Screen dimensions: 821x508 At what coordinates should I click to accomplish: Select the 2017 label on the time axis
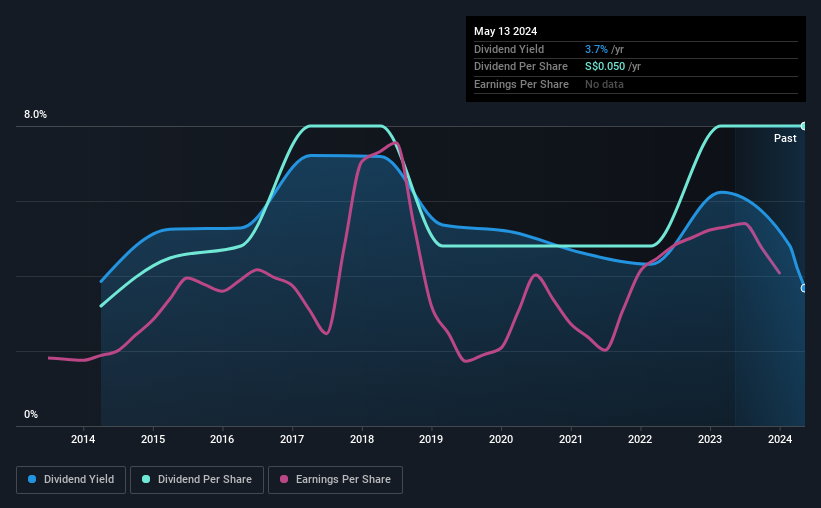292,439
